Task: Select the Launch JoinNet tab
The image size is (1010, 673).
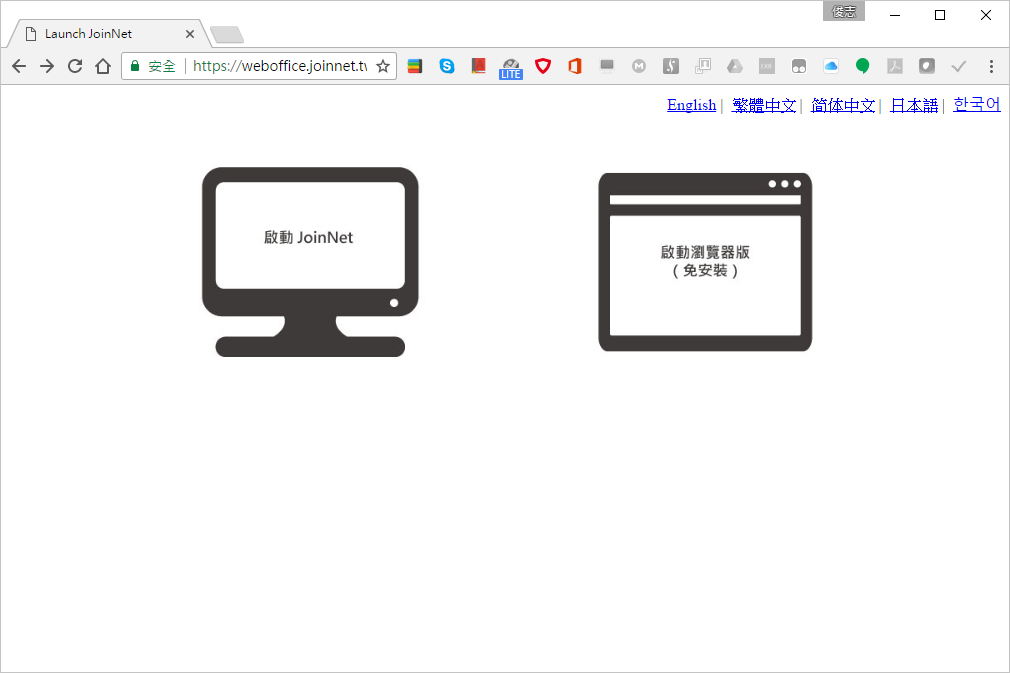Action: [108, 33]
